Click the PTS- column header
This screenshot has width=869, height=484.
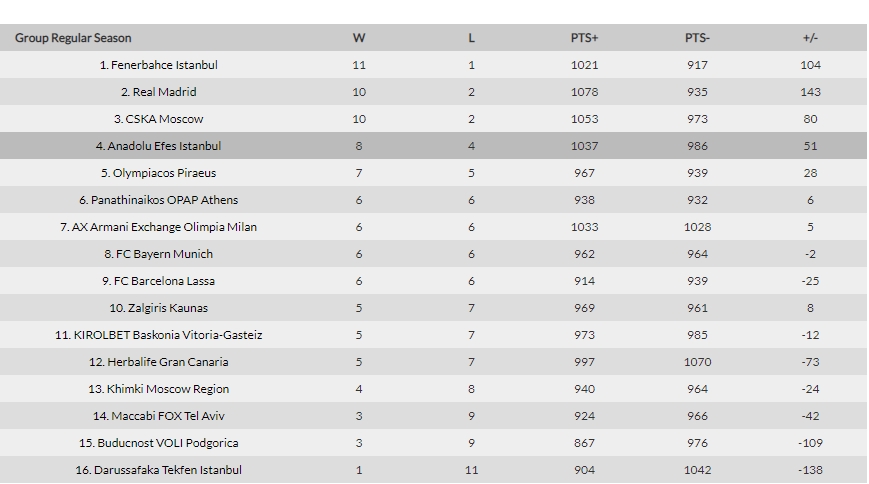(697, 38)
